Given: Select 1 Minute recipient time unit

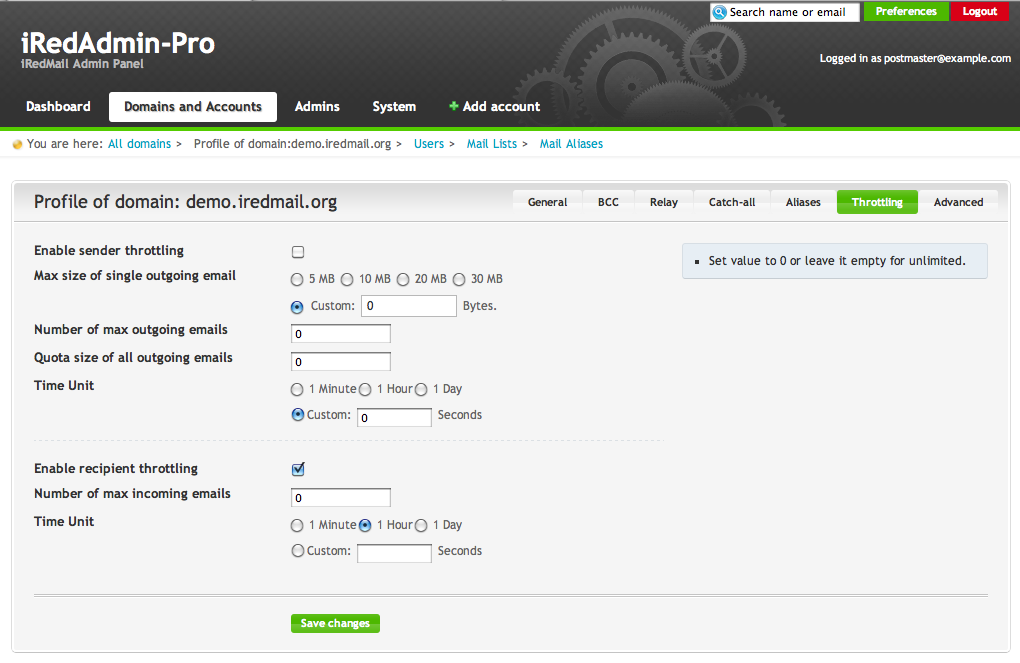Looking at the screenshot, I should 297,525.
